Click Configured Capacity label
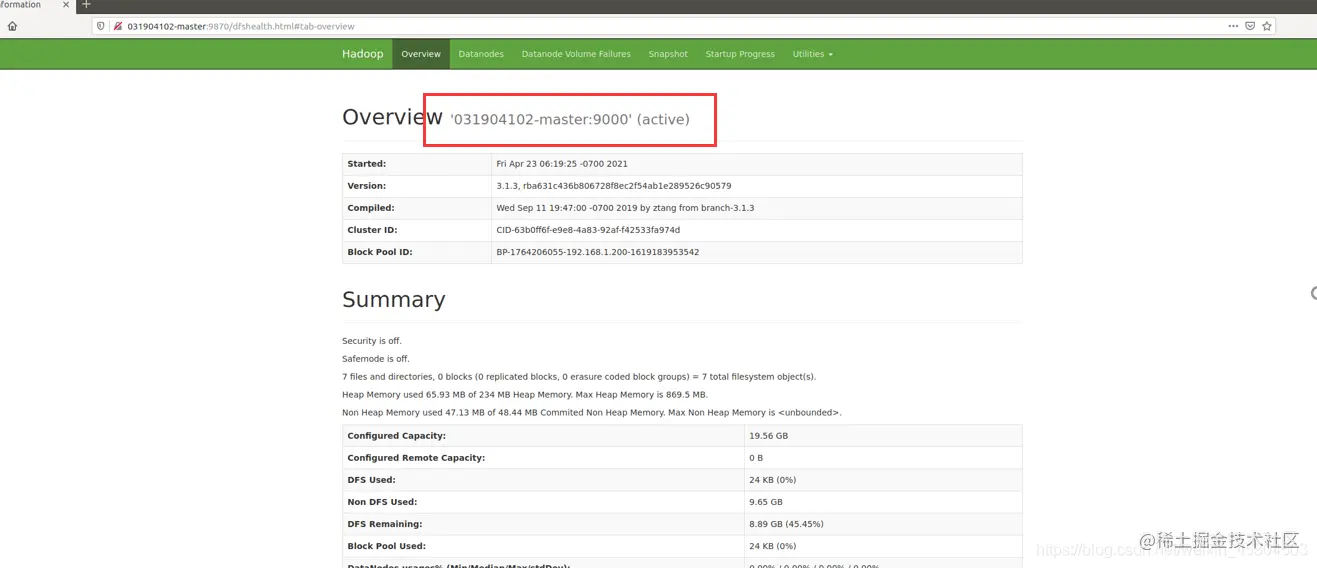Image resolution: width=1317 pixels, height=568 pixels. pyautogui.click(x=397, y=436)
